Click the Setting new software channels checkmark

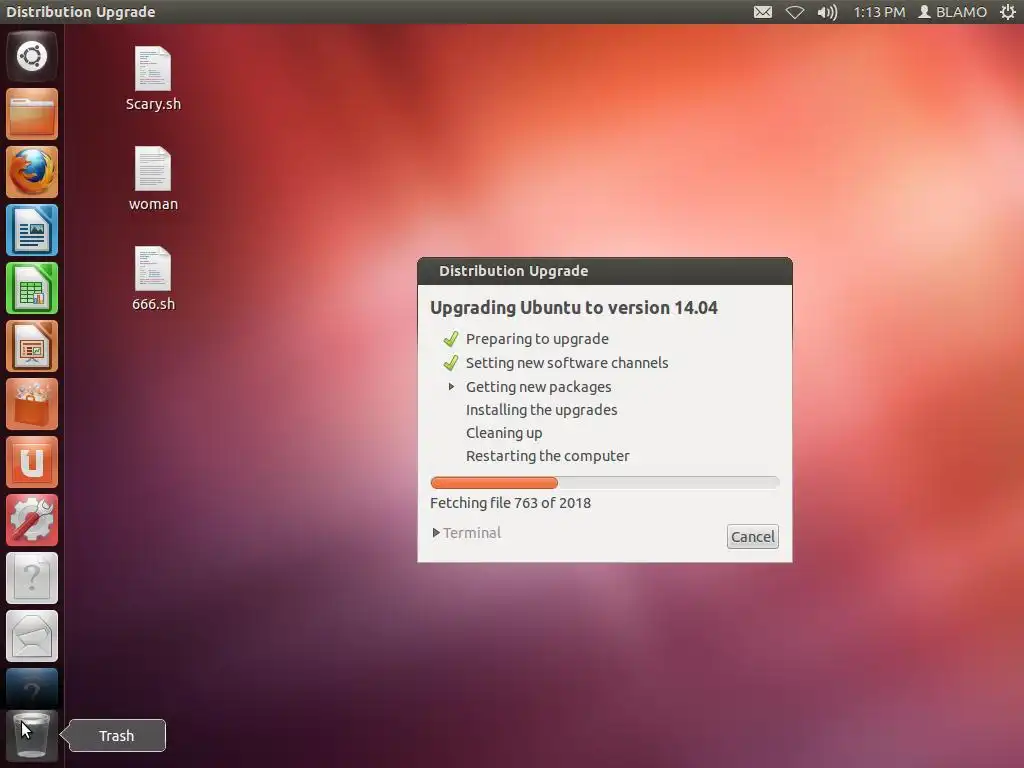[x=451, y=363]
